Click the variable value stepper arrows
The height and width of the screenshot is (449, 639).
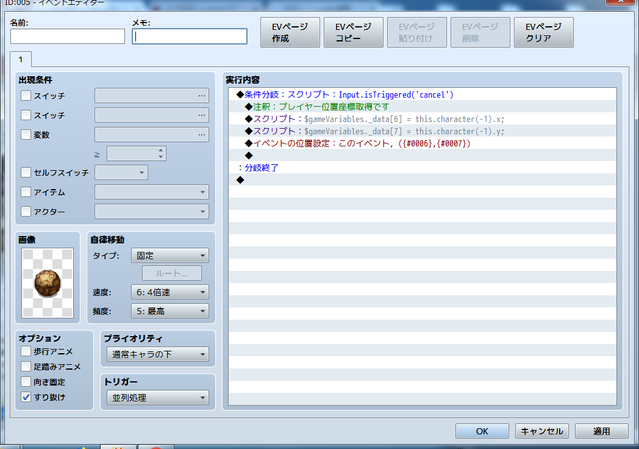161,154
